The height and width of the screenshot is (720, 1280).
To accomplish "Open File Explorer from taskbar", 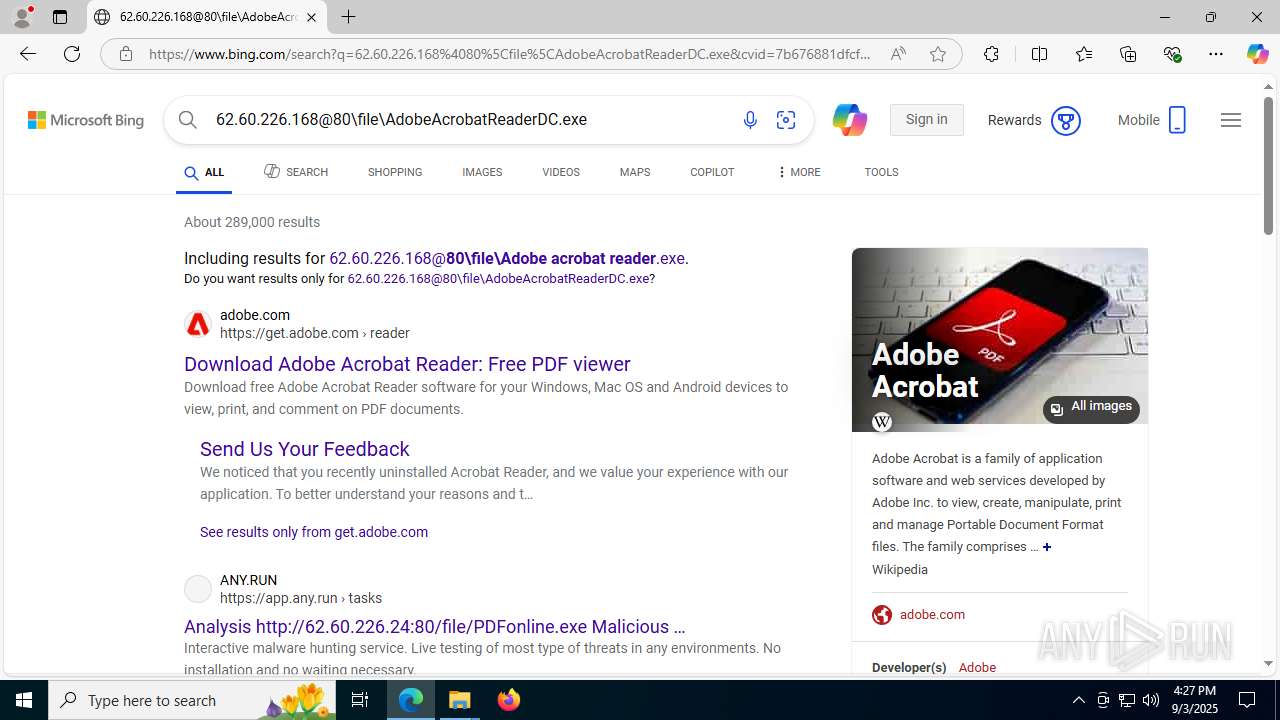I will tap(460, 700).
